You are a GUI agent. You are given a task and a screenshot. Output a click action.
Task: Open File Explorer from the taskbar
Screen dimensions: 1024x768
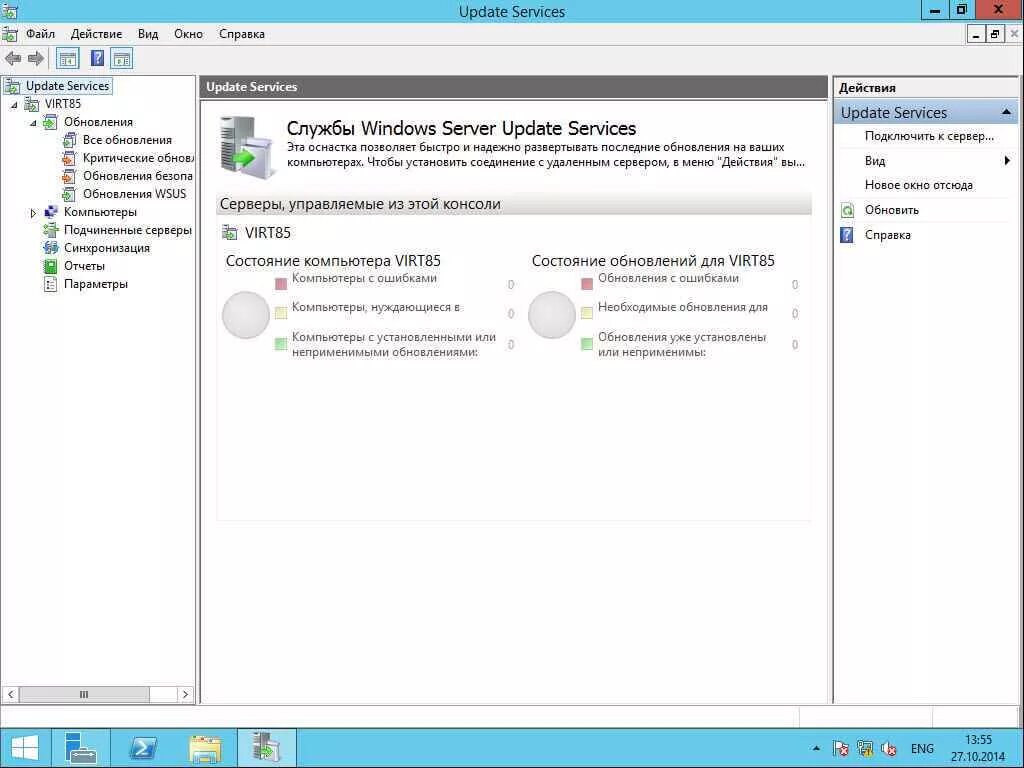click(204, 748)
